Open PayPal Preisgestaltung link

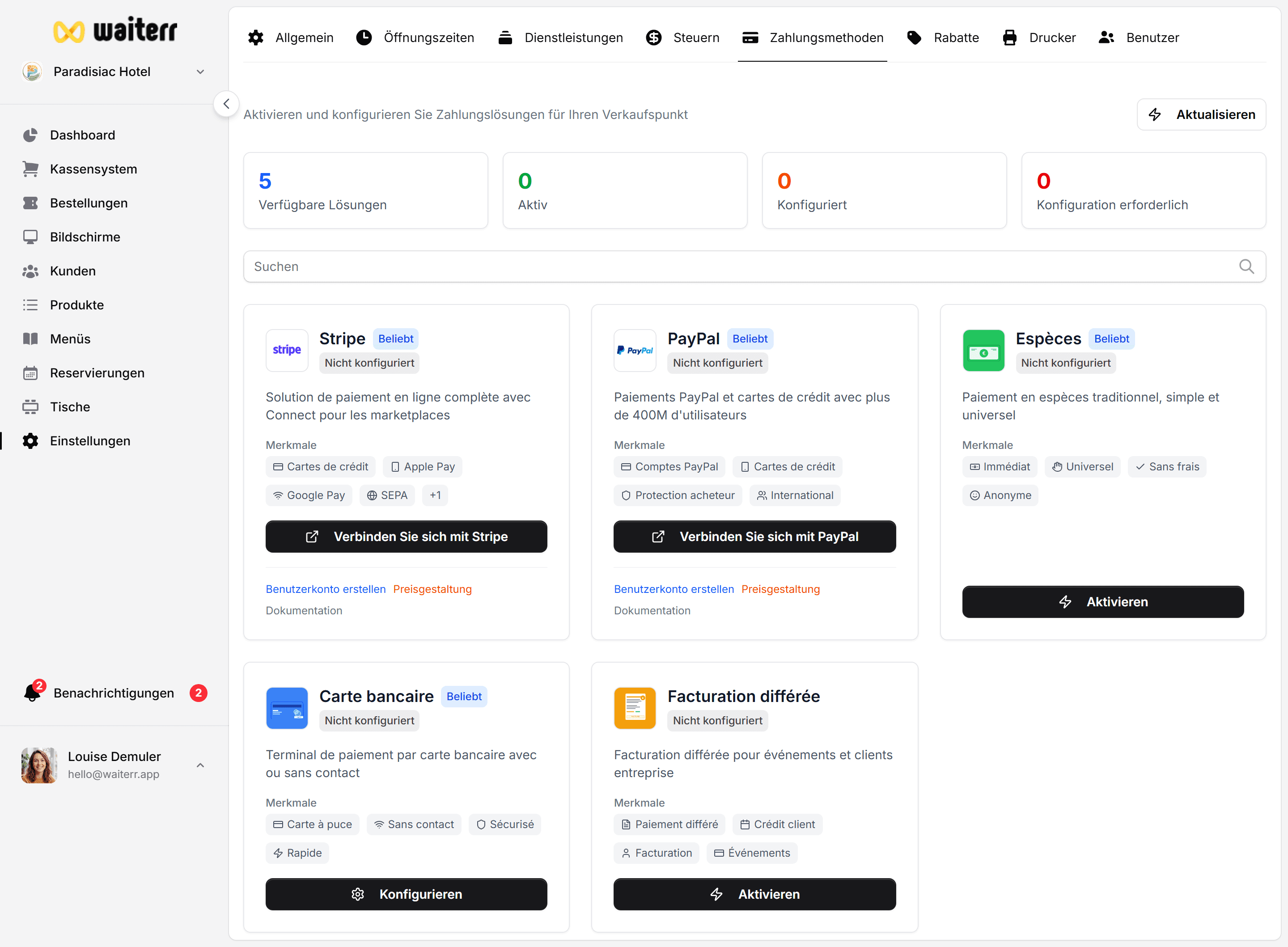pos(781,589)
